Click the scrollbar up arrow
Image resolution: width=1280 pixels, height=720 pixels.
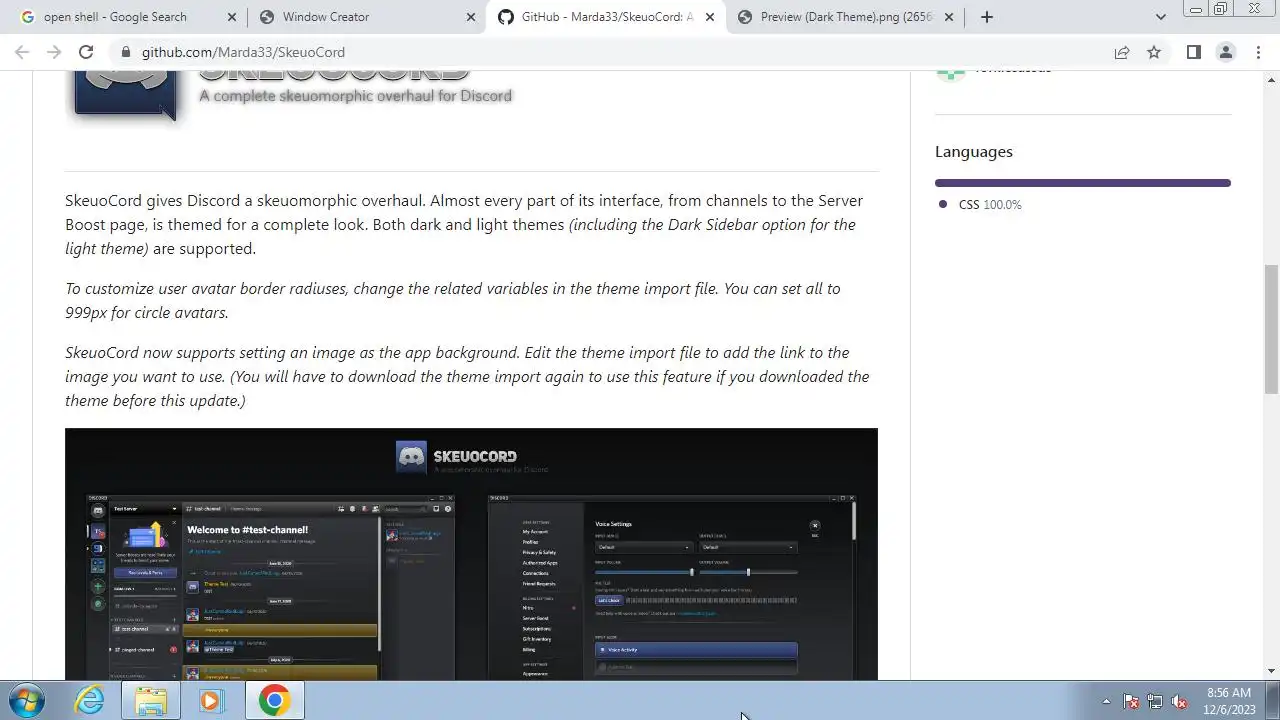pyautogui.click(x=1271, y=79)
